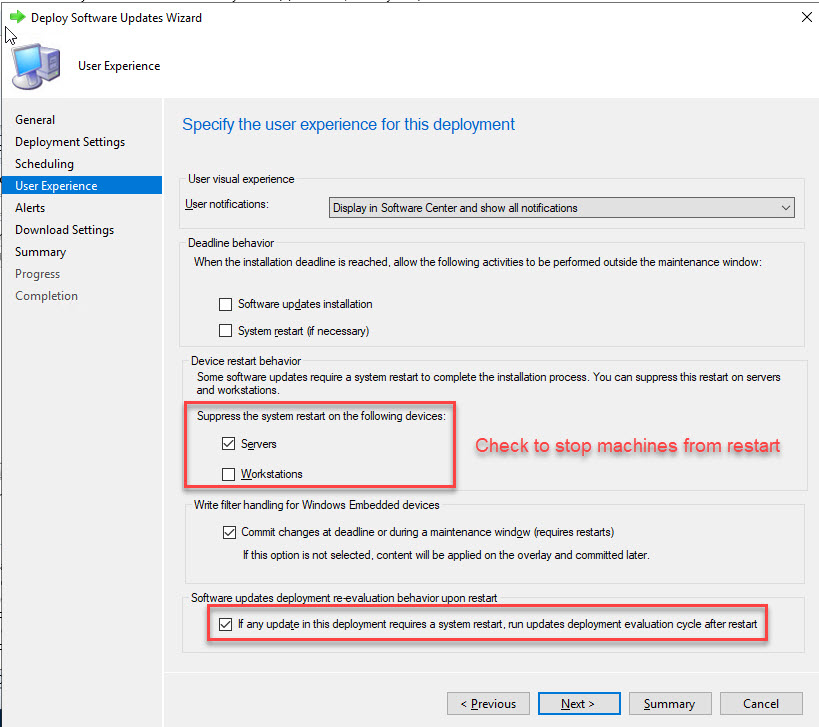Jump to the Alerts step
Screen dimensions: 819x727
click(x=30, y=208)
